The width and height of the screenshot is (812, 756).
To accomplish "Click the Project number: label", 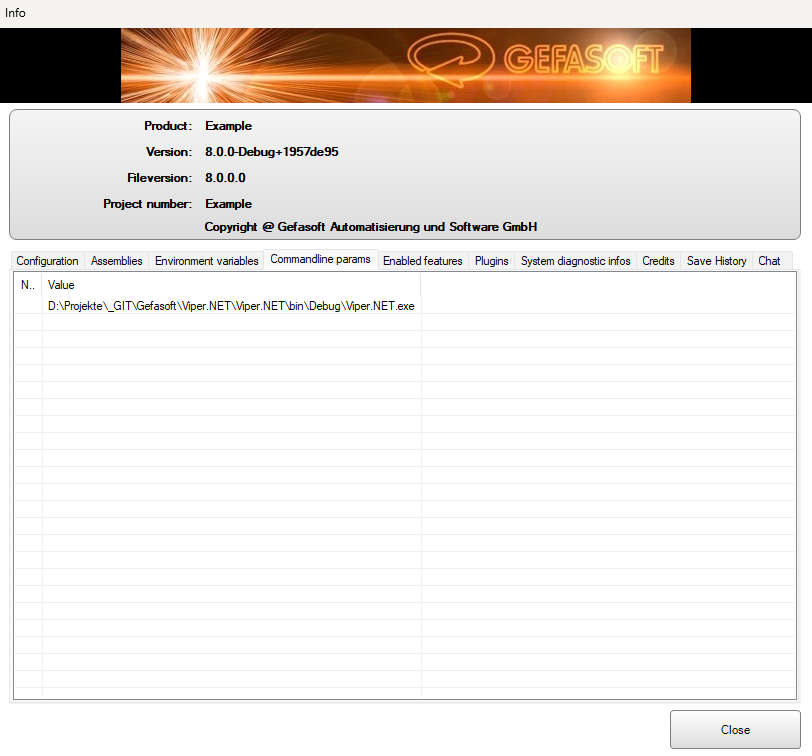I will point(148,203).
